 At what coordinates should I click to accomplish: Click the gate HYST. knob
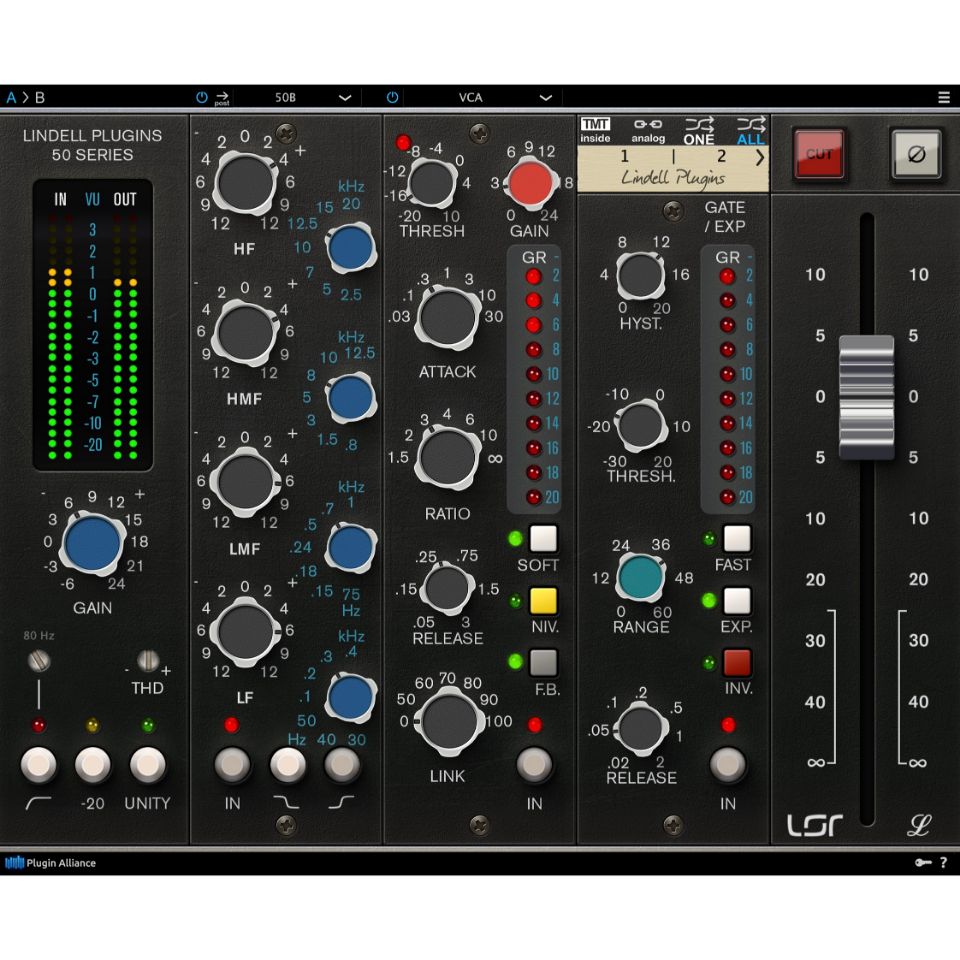[640, 276]
